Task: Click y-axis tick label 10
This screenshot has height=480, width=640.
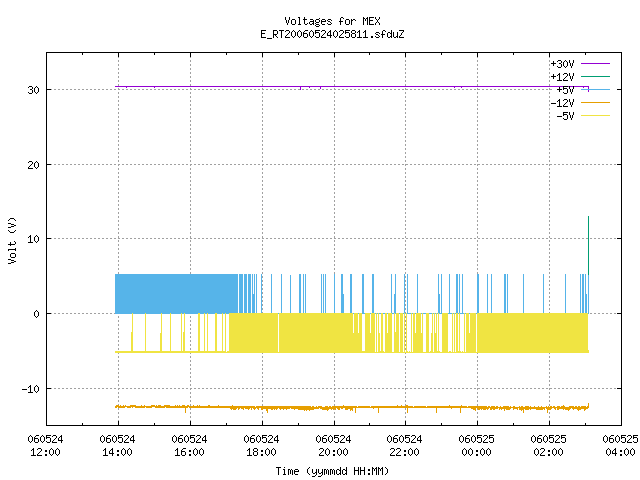Action: [33, 239]
